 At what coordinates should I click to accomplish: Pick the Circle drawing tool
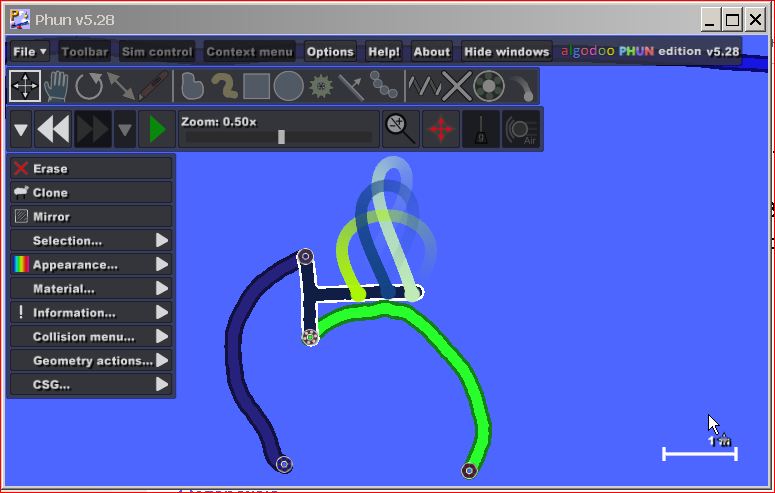289,86
